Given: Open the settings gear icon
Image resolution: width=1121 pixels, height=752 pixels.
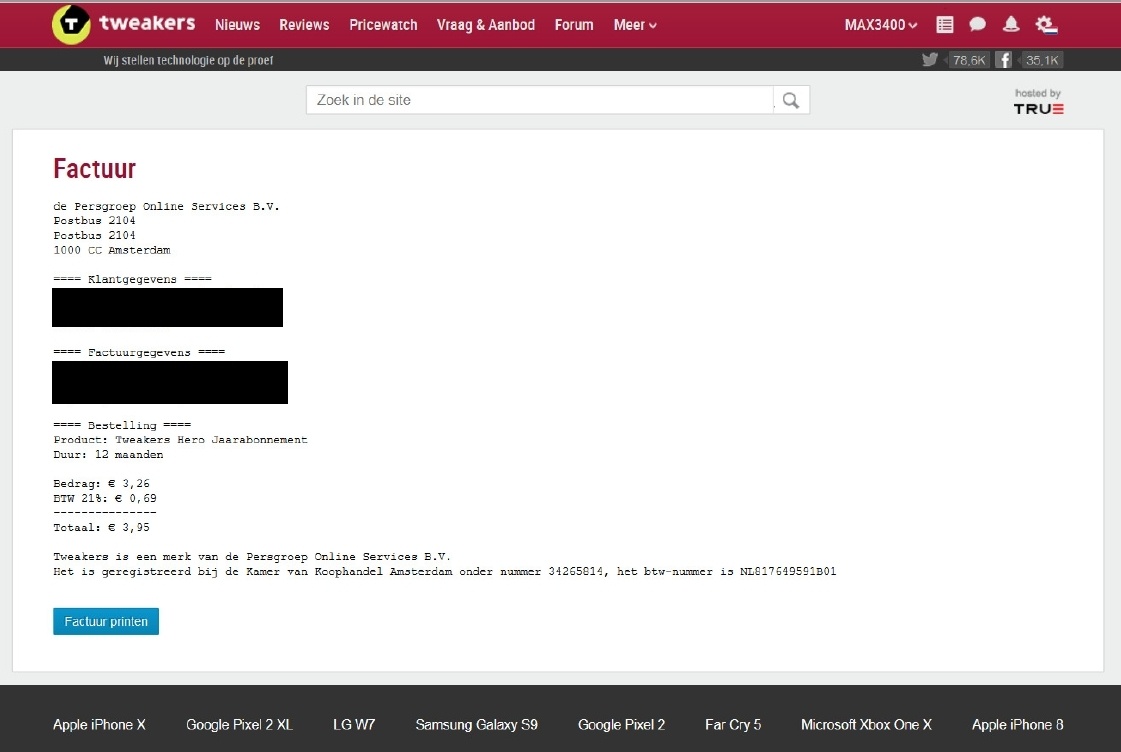Looking at the screenshot, I should (1046, 24).
